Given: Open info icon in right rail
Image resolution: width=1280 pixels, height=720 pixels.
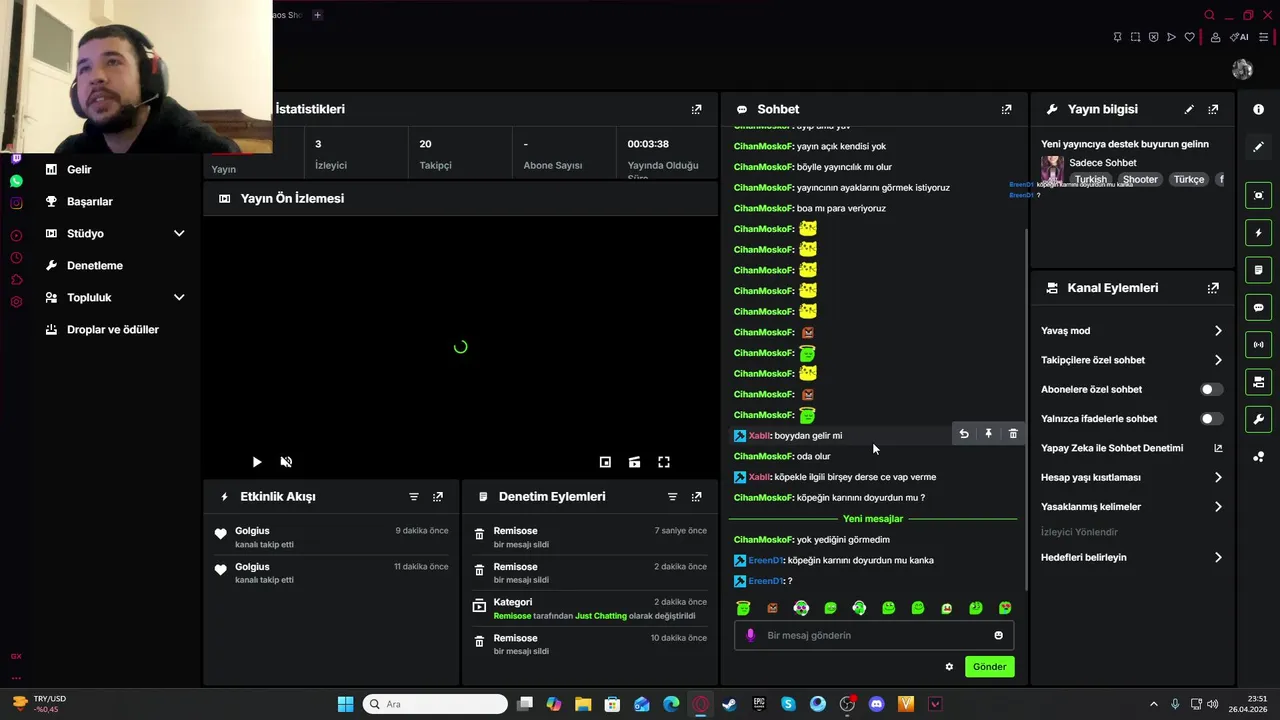Looking at the screenshot, I should click(x=1258, y=109).
